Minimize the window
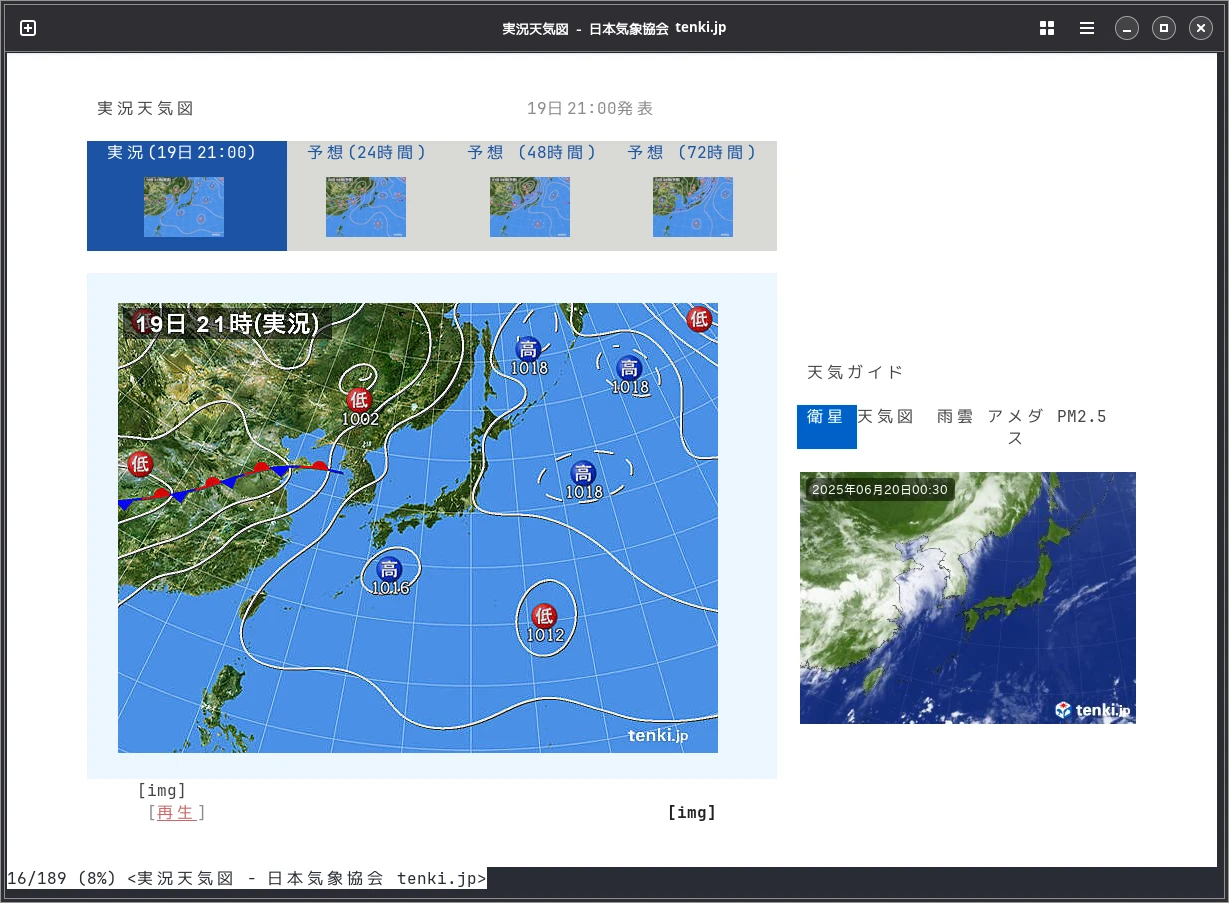Image resolution: width=1229 pixels, height=903 pixels. pyautogui.click(x=1127, y=28)
